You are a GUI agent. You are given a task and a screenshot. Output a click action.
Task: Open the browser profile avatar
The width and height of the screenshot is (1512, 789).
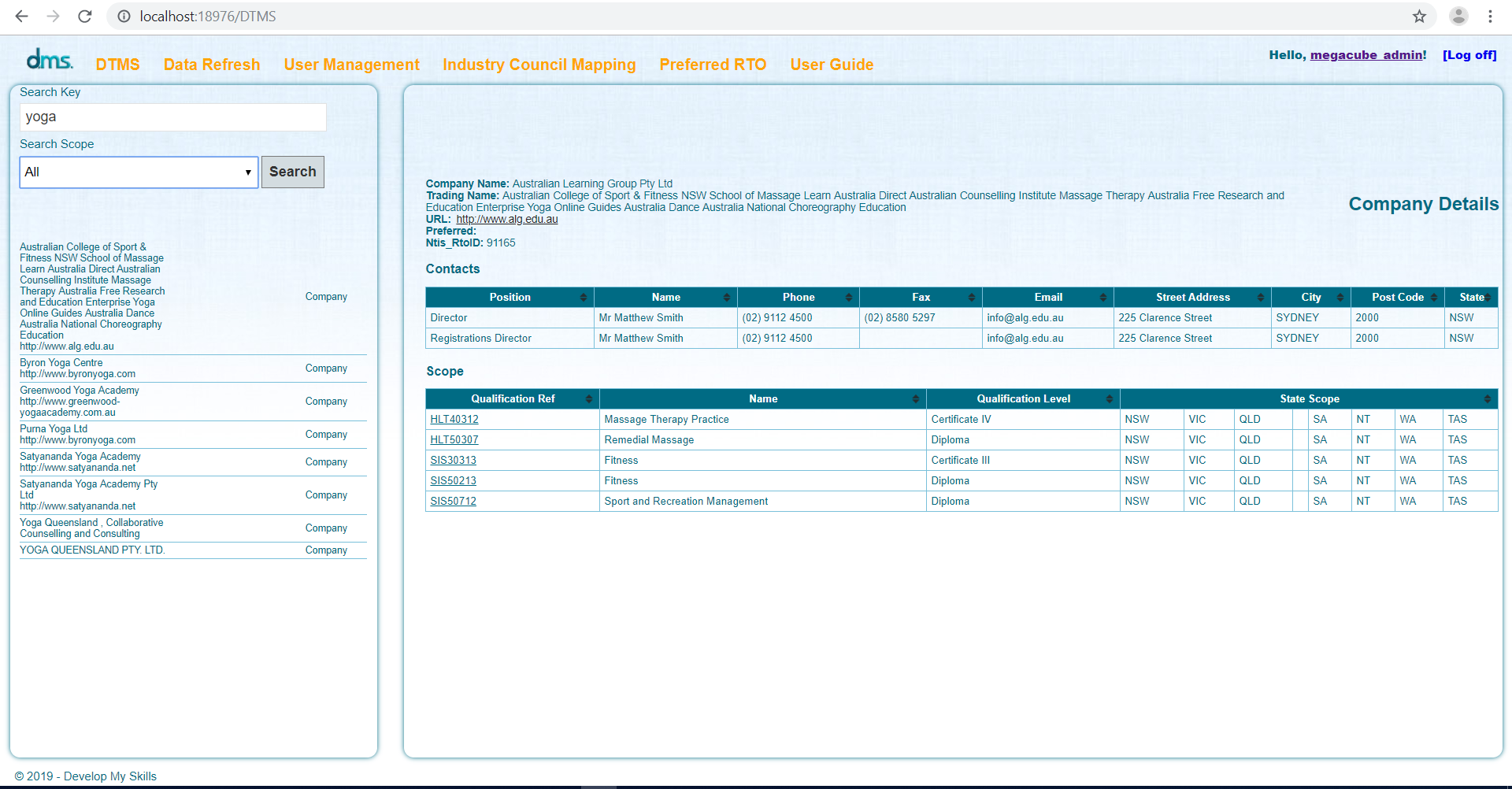point(1458,16)
